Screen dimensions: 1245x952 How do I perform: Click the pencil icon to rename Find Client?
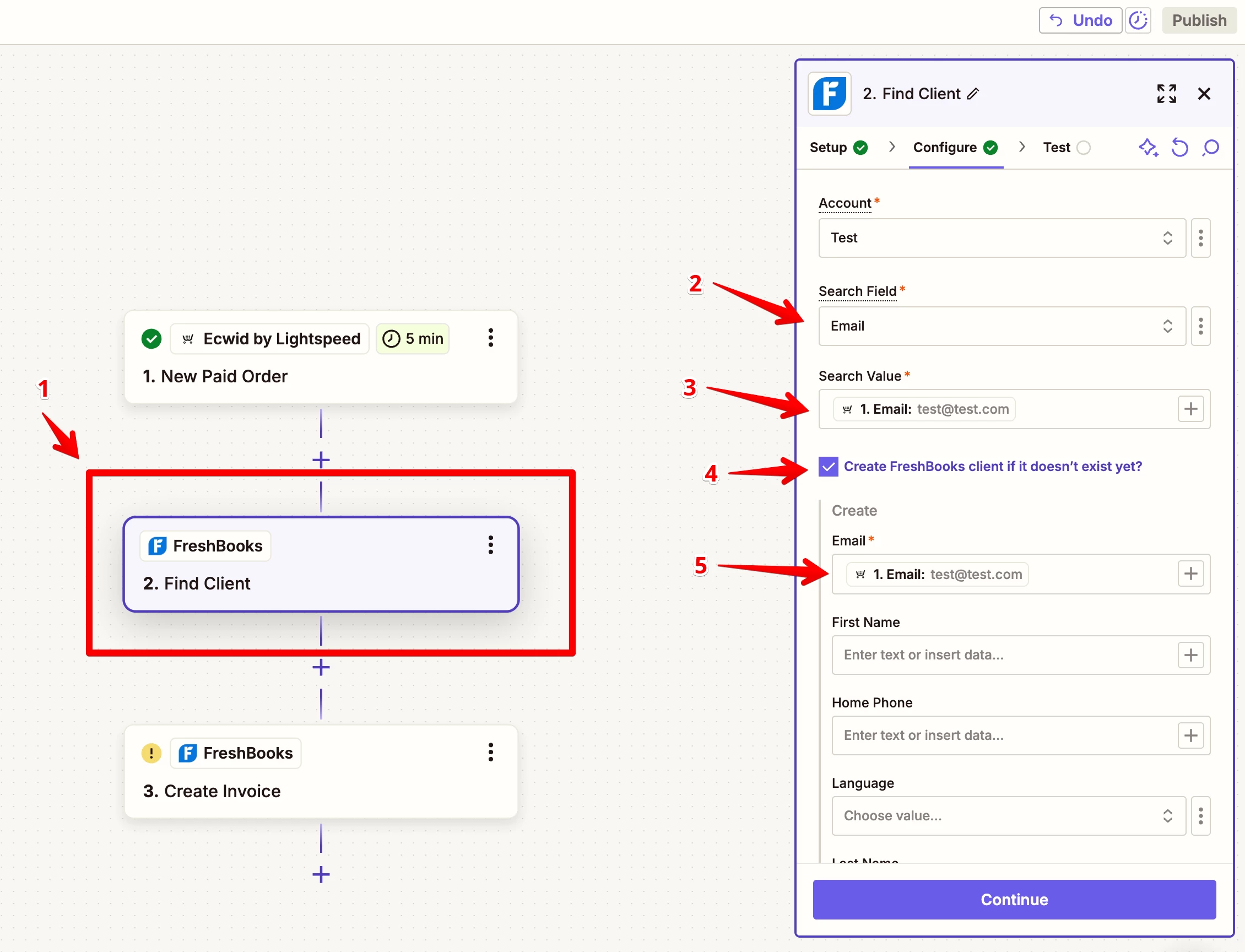pyautogui.click(x=973, y=94)
